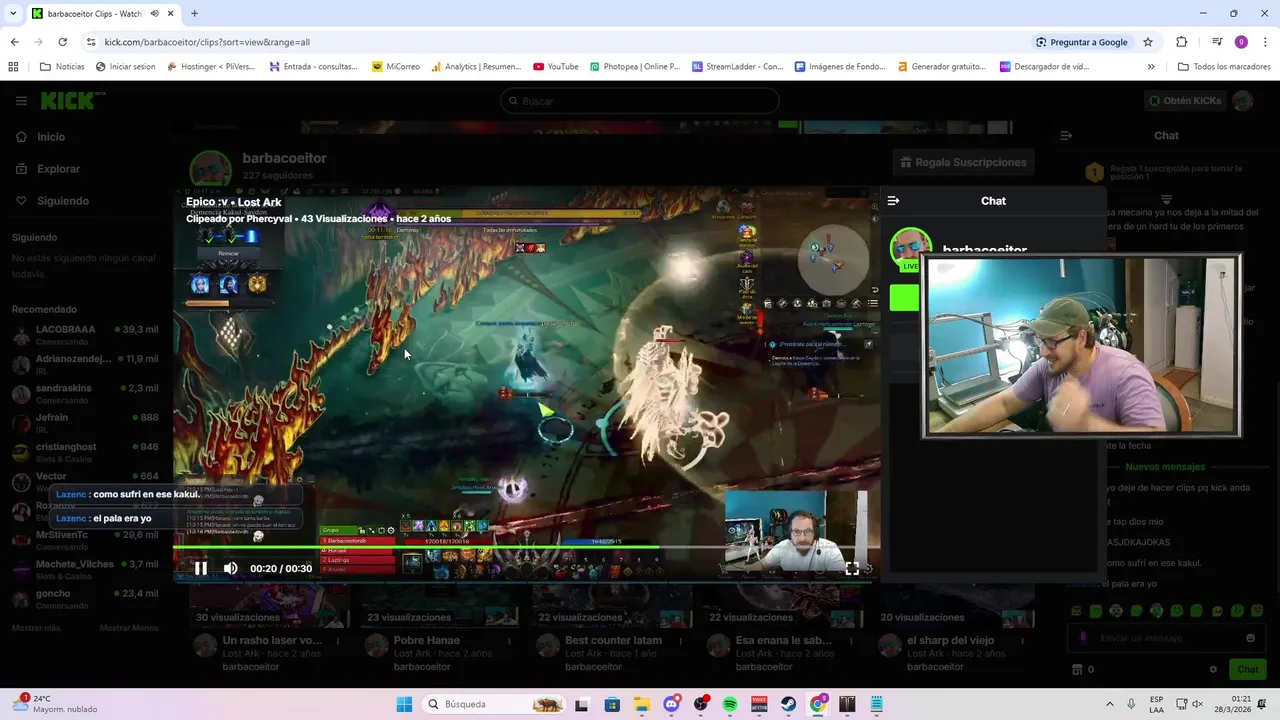Click the Obtén KICKs button

tap(1184, 101)
